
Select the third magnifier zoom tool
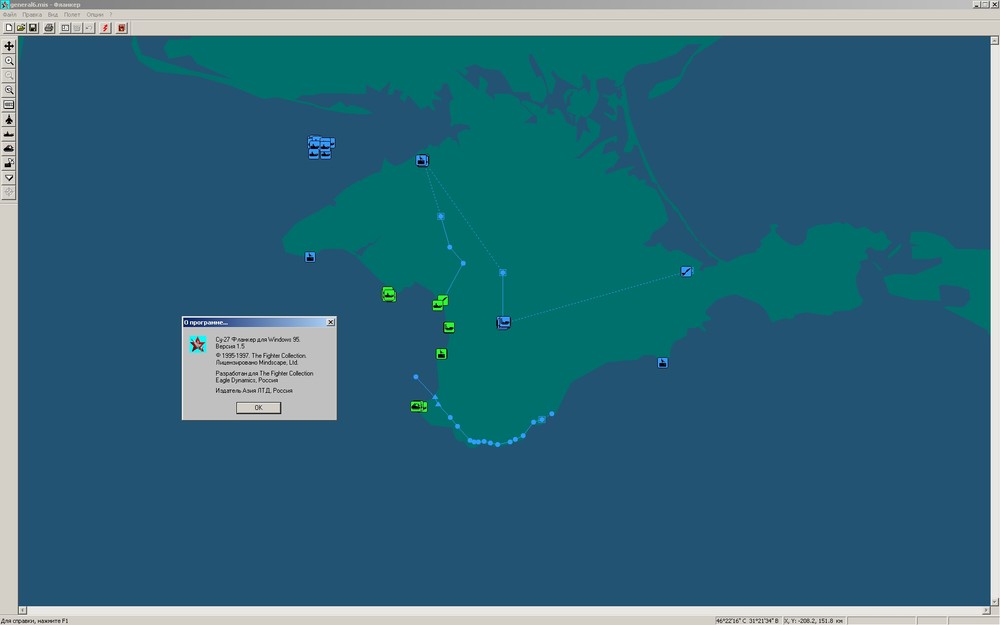(x=9, y=90)
